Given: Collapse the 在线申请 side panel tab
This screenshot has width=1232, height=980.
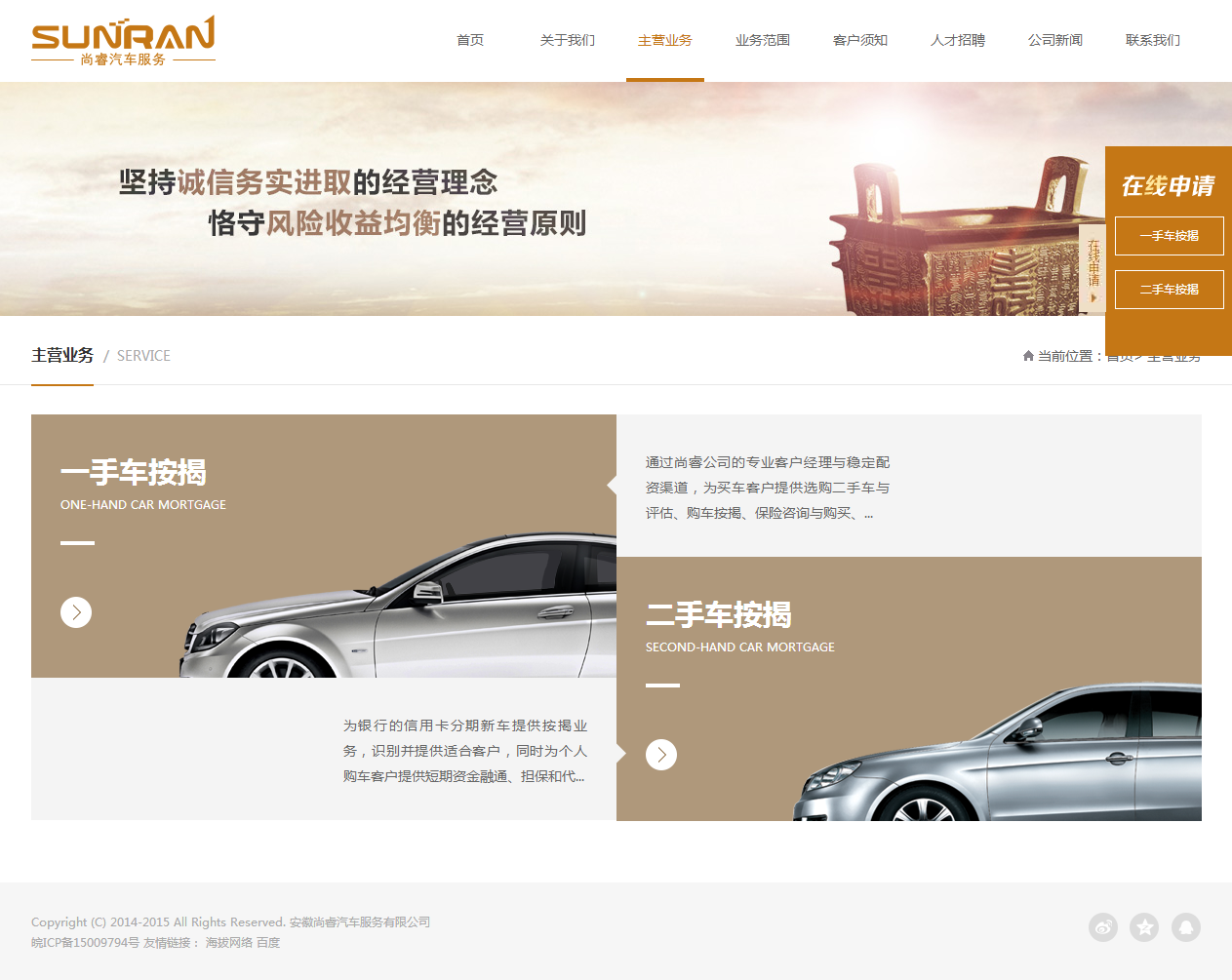Looking at the screenshot, I should [1093, 269].
